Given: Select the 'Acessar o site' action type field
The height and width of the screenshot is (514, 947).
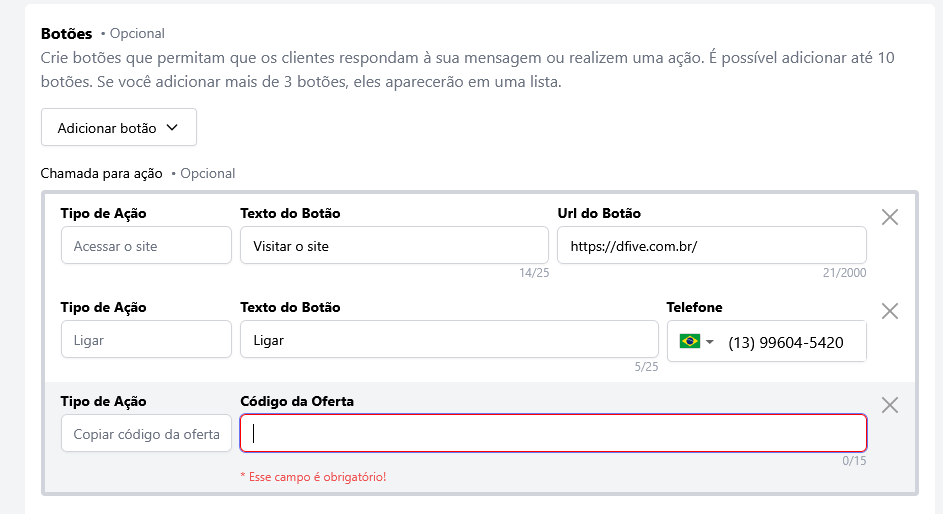Looking at the screenshot, I should pos(146,246).
